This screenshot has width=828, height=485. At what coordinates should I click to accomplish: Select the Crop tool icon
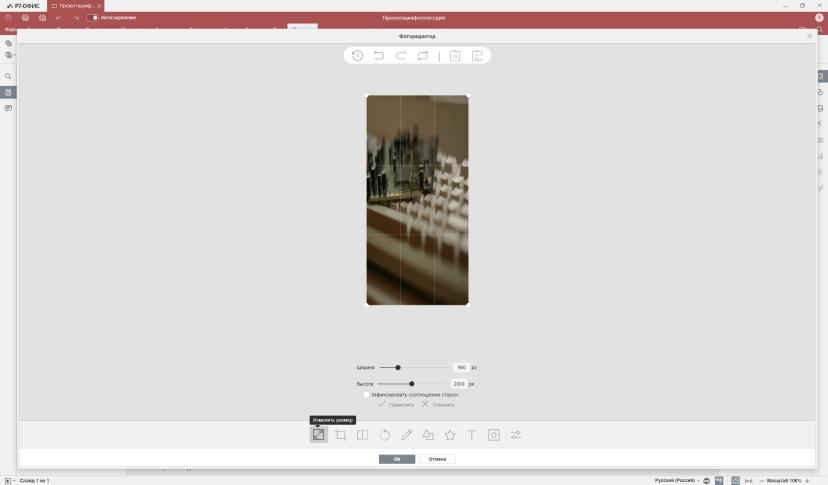(341, 435)
